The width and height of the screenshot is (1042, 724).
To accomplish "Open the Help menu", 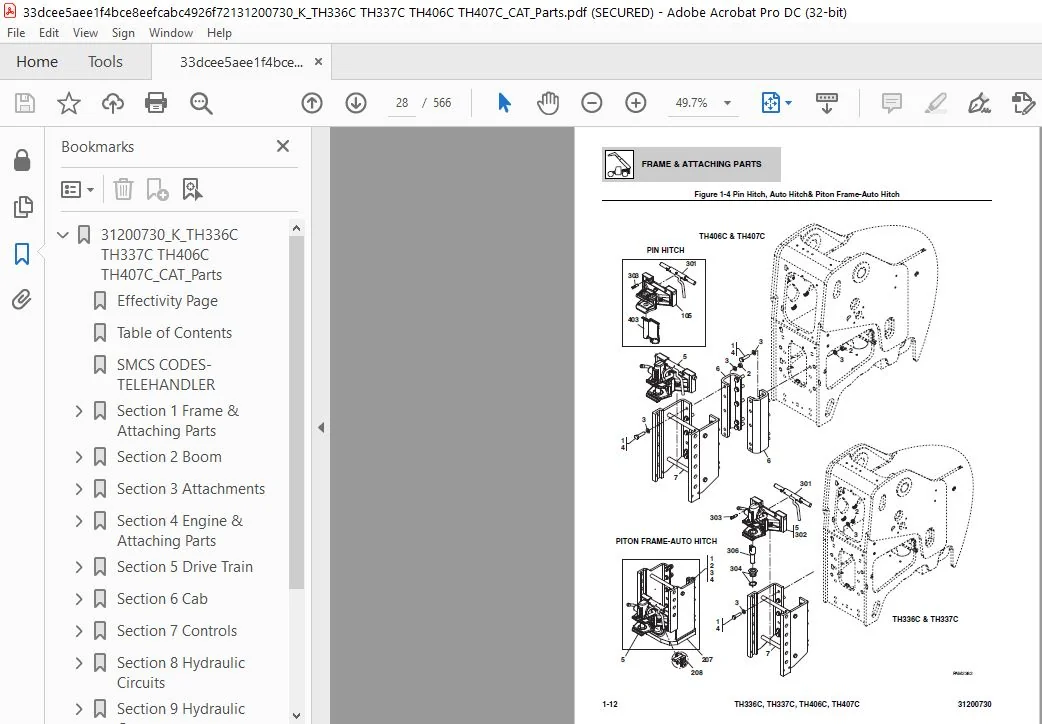I will (219, 33).
